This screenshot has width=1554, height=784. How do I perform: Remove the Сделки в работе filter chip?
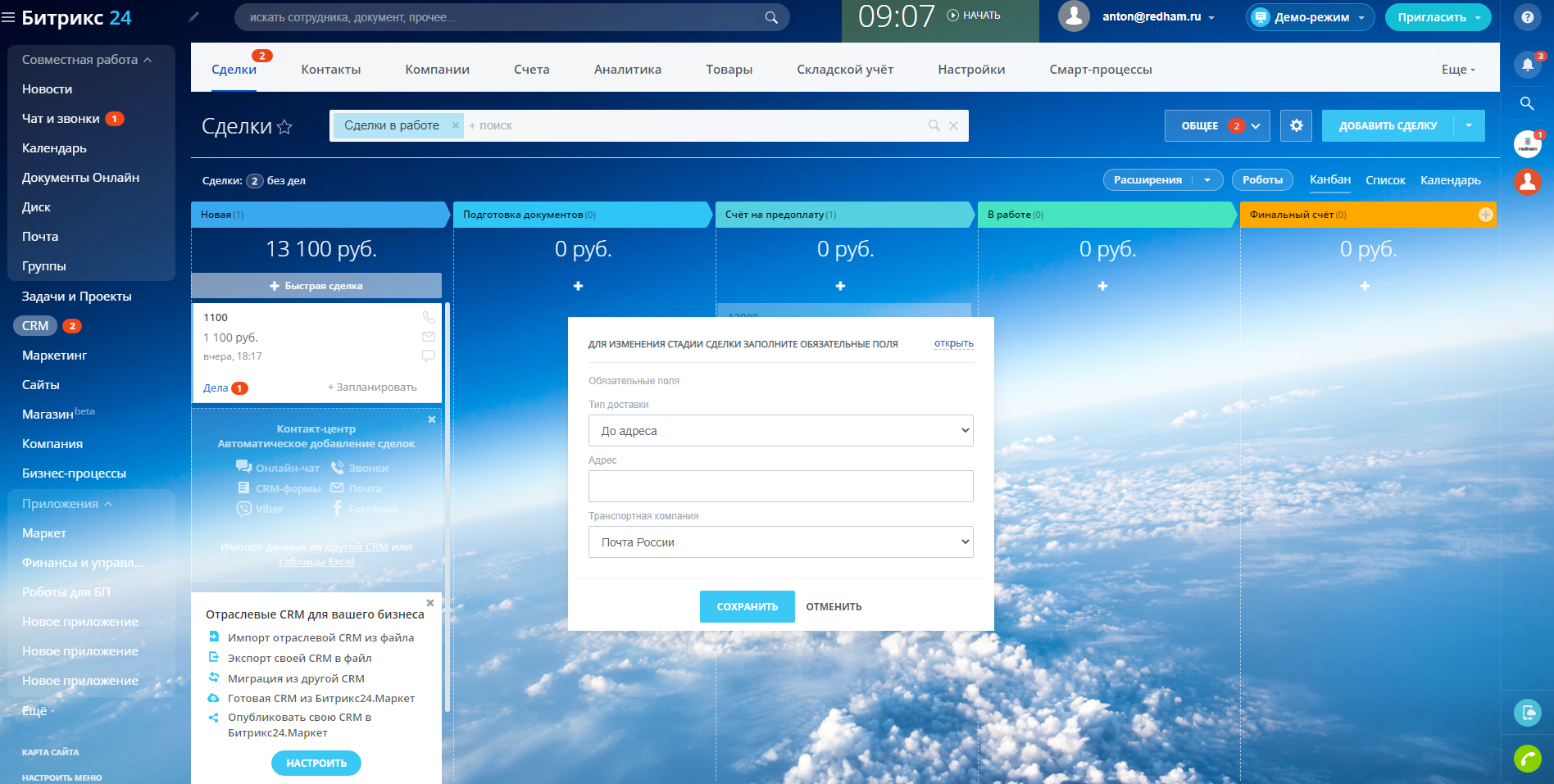tap(456, 126)
